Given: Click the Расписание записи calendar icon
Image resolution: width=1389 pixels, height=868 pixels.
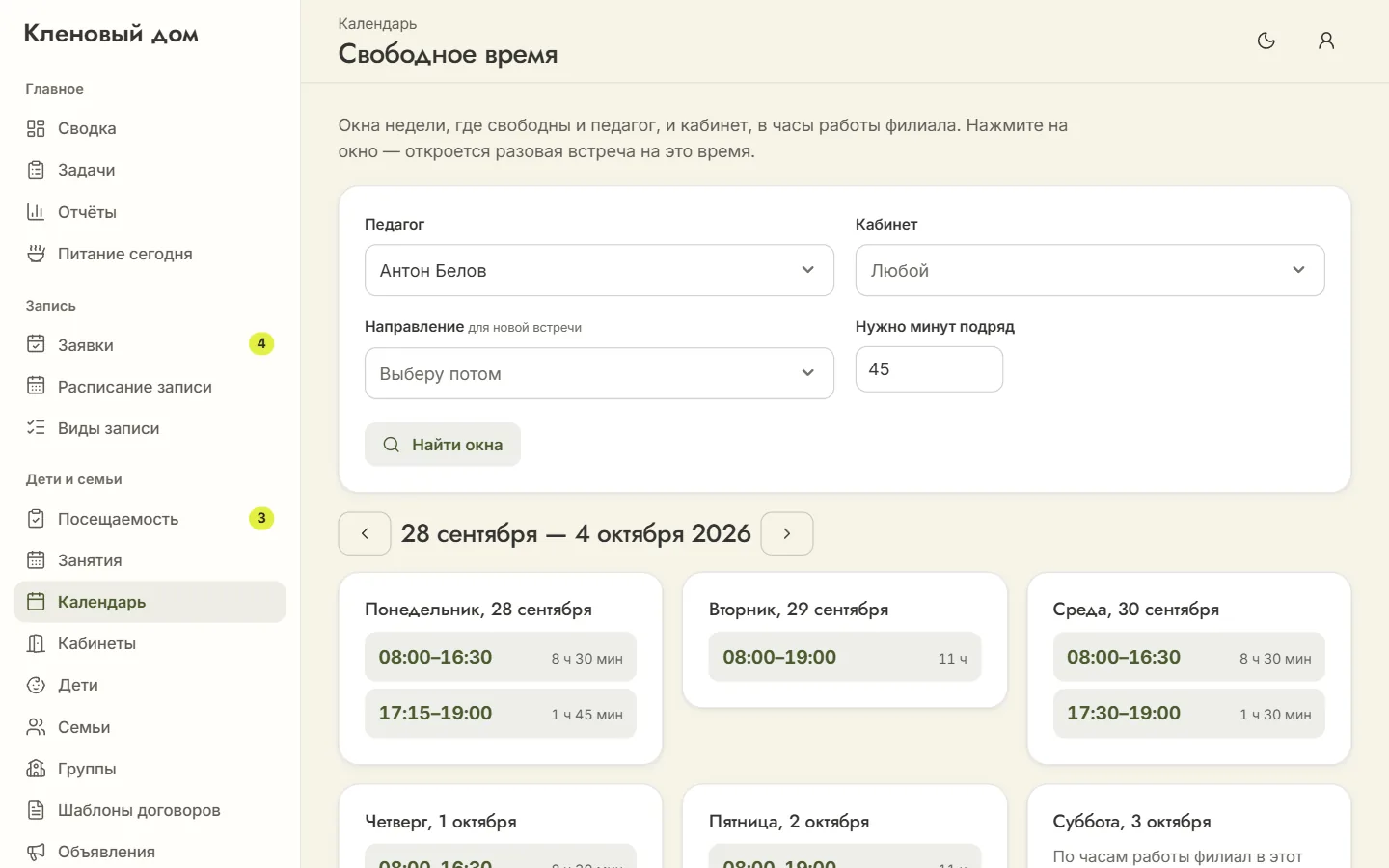Looking at the screenshot, I should [x=36, y=386].
